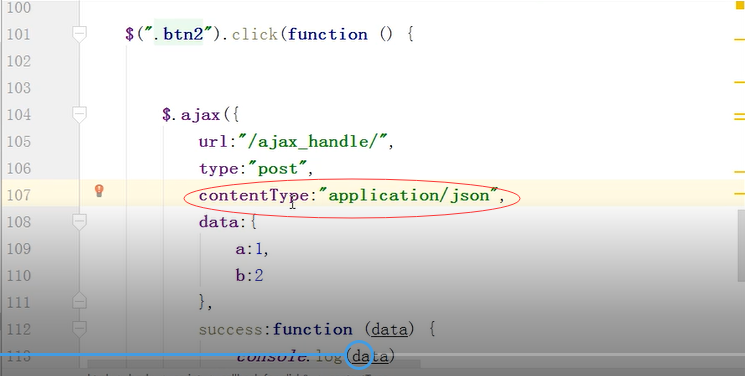The height and width of the screenshot is (376, 745).
Task: Click the data property key on line 108
Action: coord(219,222)
